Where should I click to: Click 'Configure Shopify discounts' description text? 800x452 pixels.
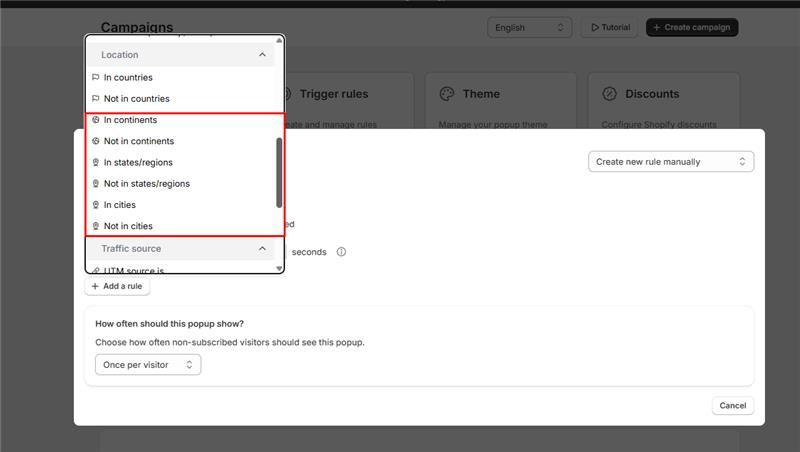pos(659,124)
